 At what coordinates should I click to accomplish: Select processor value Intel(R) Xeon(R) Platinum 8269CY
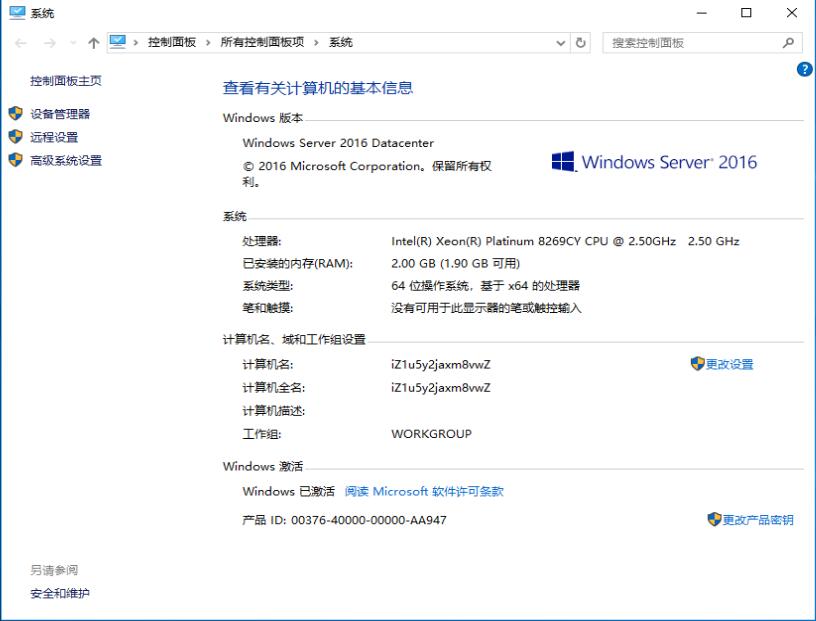486,242
